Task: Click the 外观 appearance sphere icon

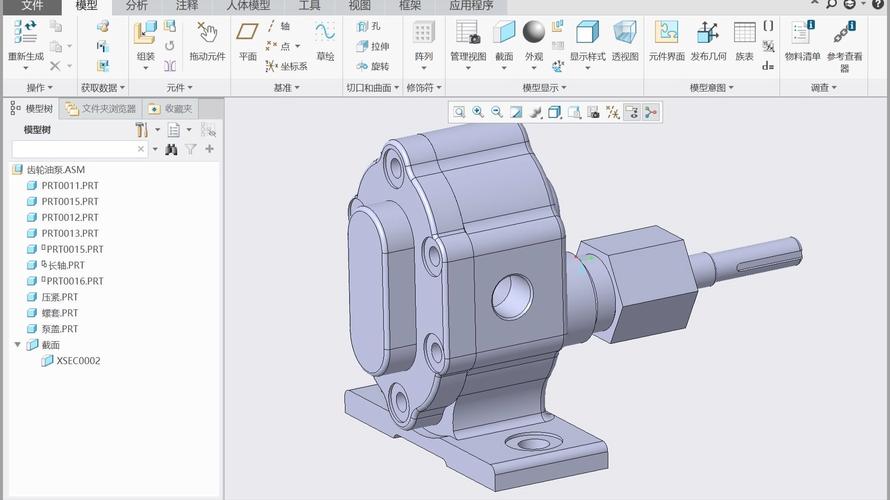Action: [x=534, y=32]
